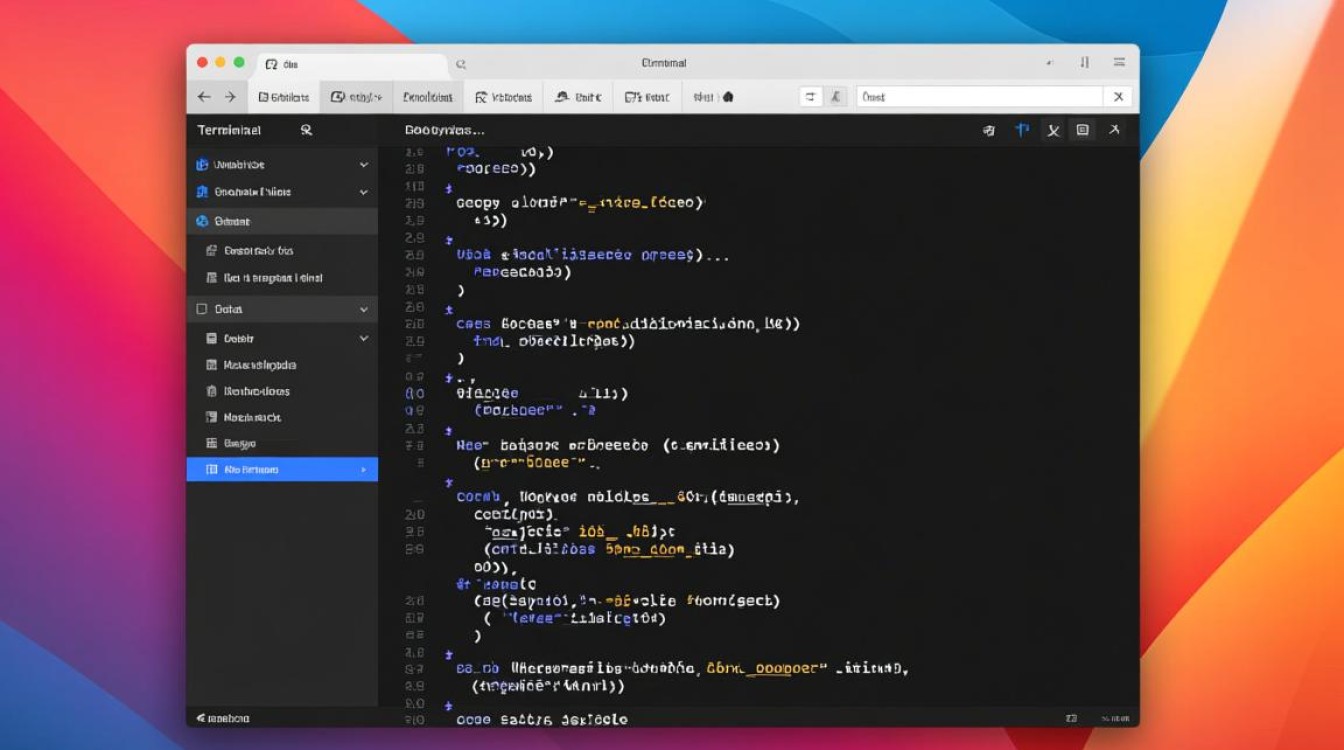The width and height of the screenshot is (1344, 750).
Task: Click the double-bar icon beside the hamburger menu
Action: click(x=1084, y=63)
